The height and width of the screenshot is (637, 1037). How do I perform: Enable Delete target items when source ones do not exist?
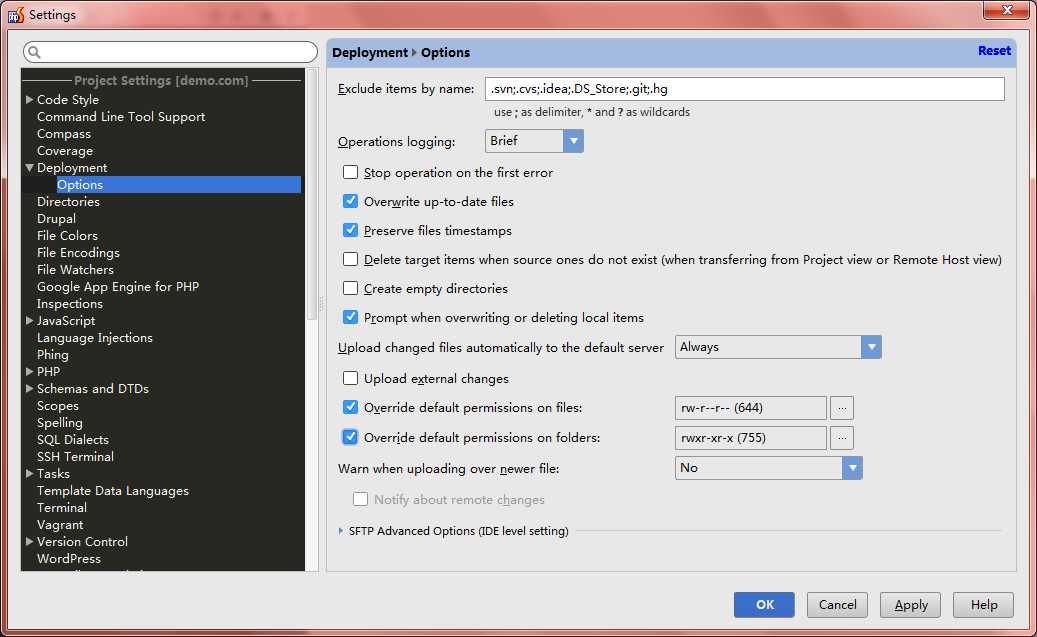click(351, 259)
